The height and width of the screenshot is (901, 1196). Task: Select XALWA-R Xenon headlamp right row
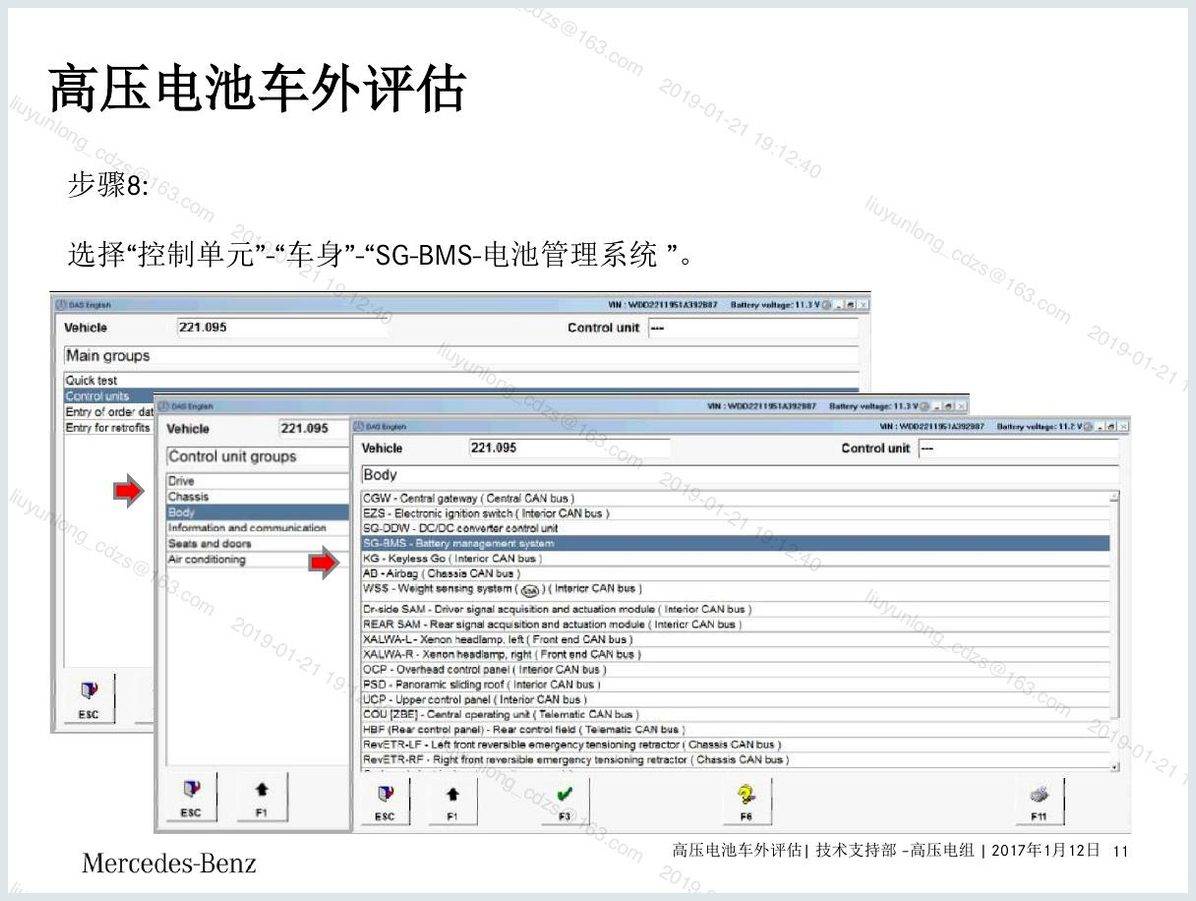735,654
